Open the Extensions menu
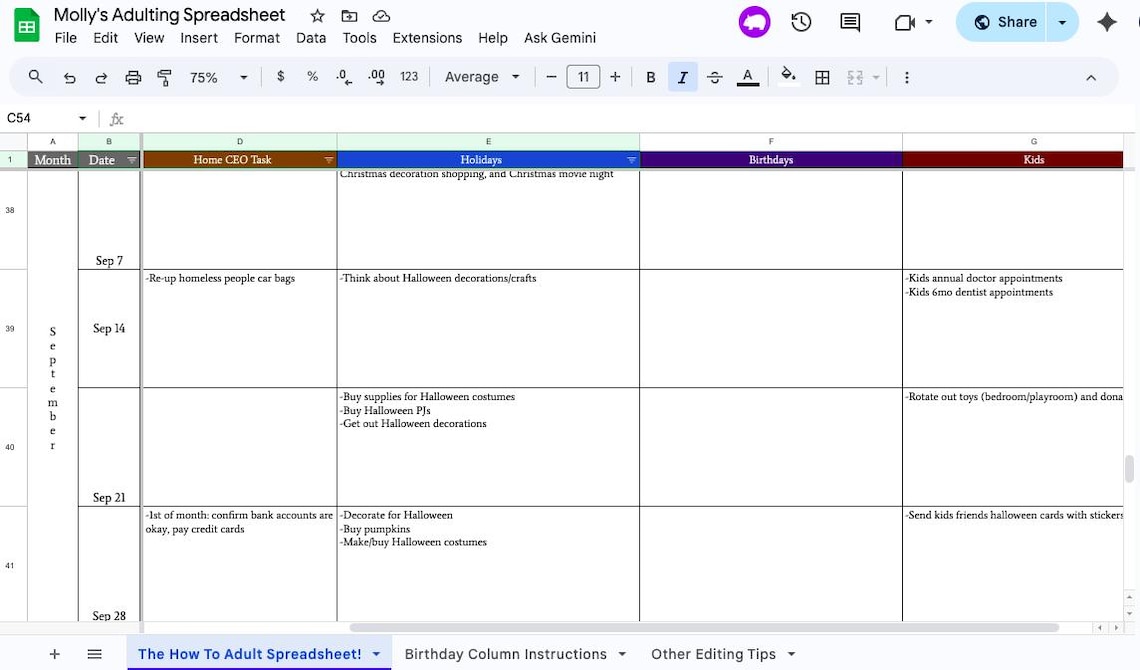1140x670 pixels. (x=428, y=38)
